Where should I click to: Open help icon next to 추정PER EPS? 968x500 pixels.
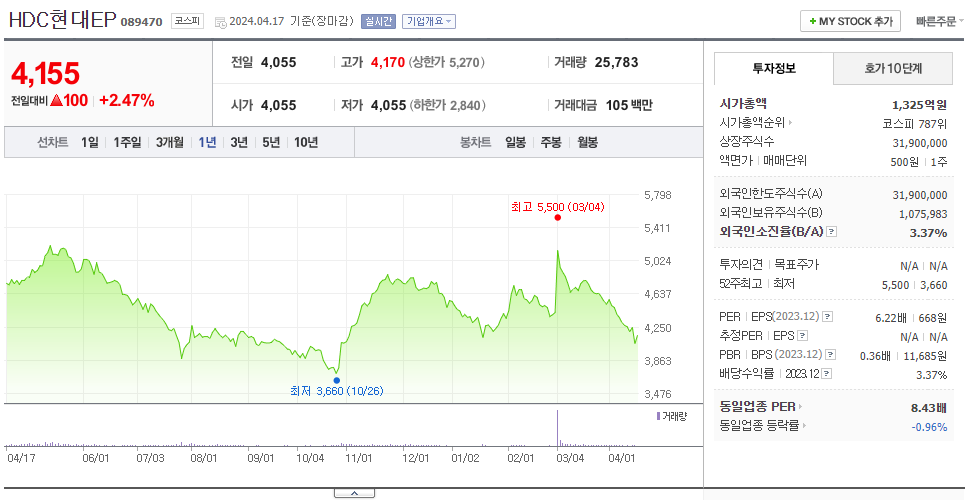803,336
